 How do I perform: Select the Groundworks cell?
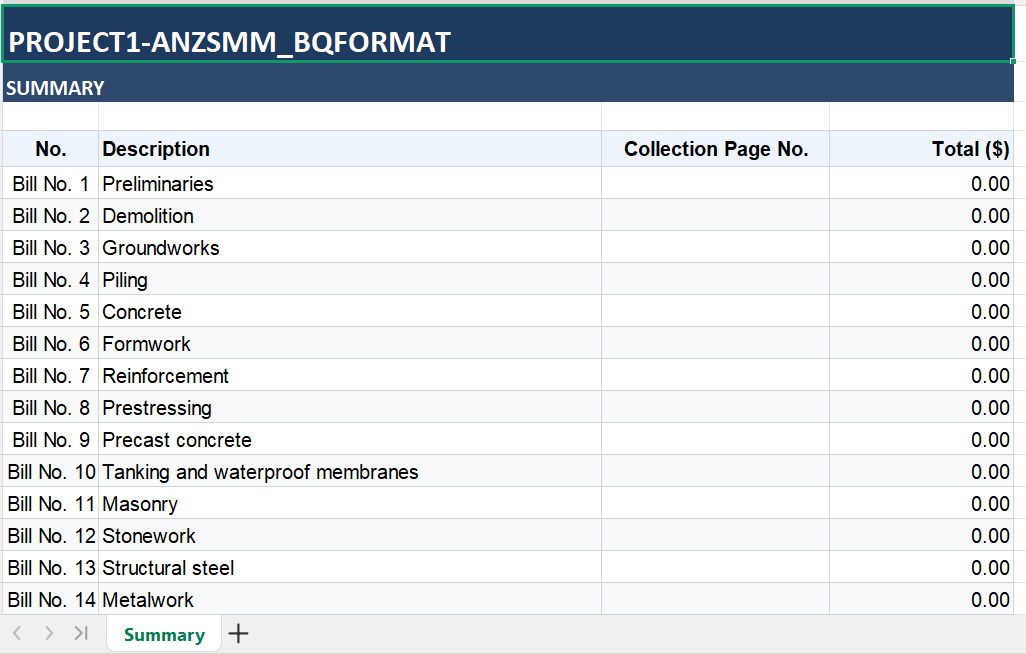point(350,247)
